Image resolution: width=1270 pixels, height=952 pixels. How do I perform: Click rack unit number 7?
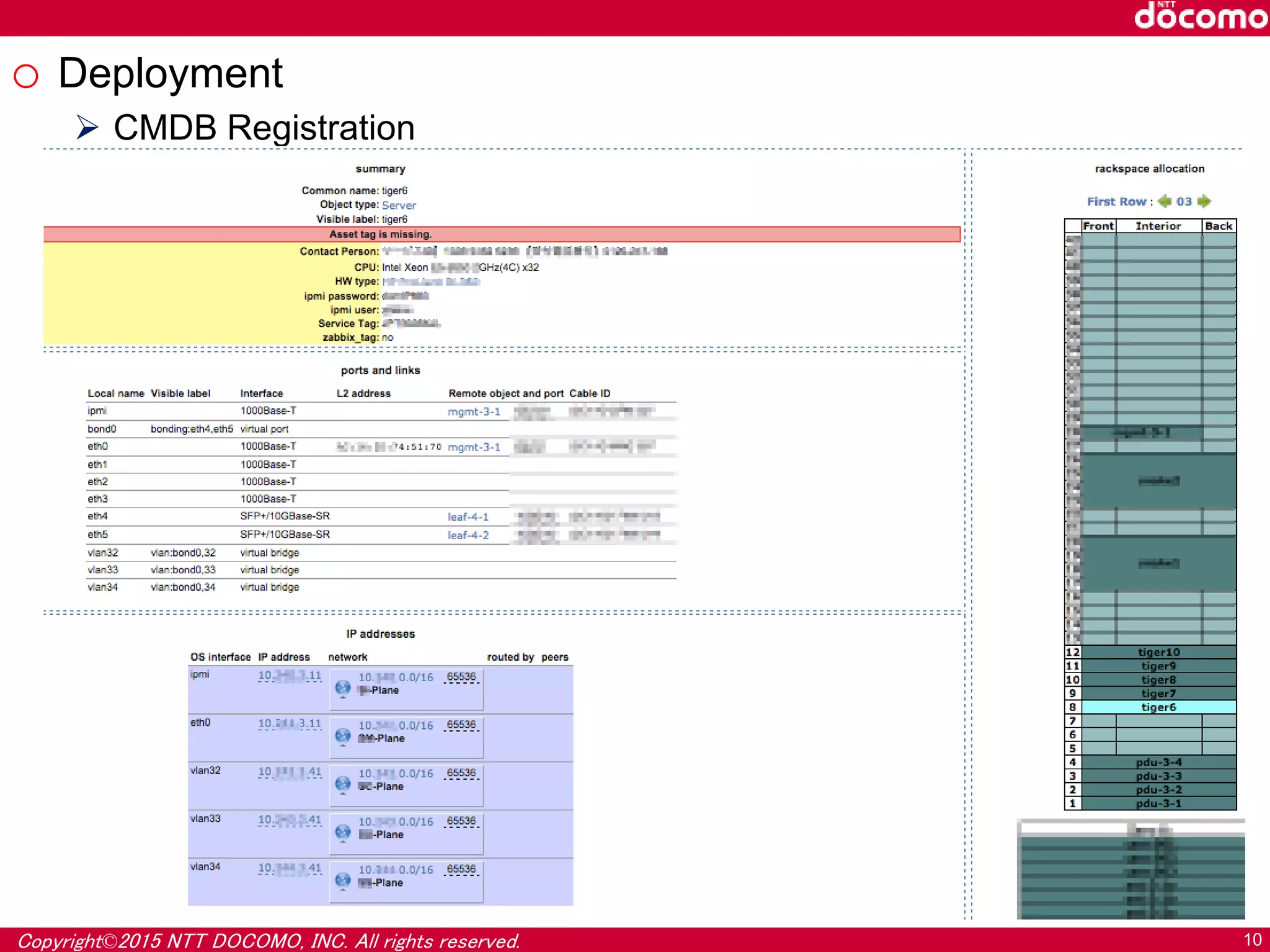pyautogui.click(x=1073, y=721)
